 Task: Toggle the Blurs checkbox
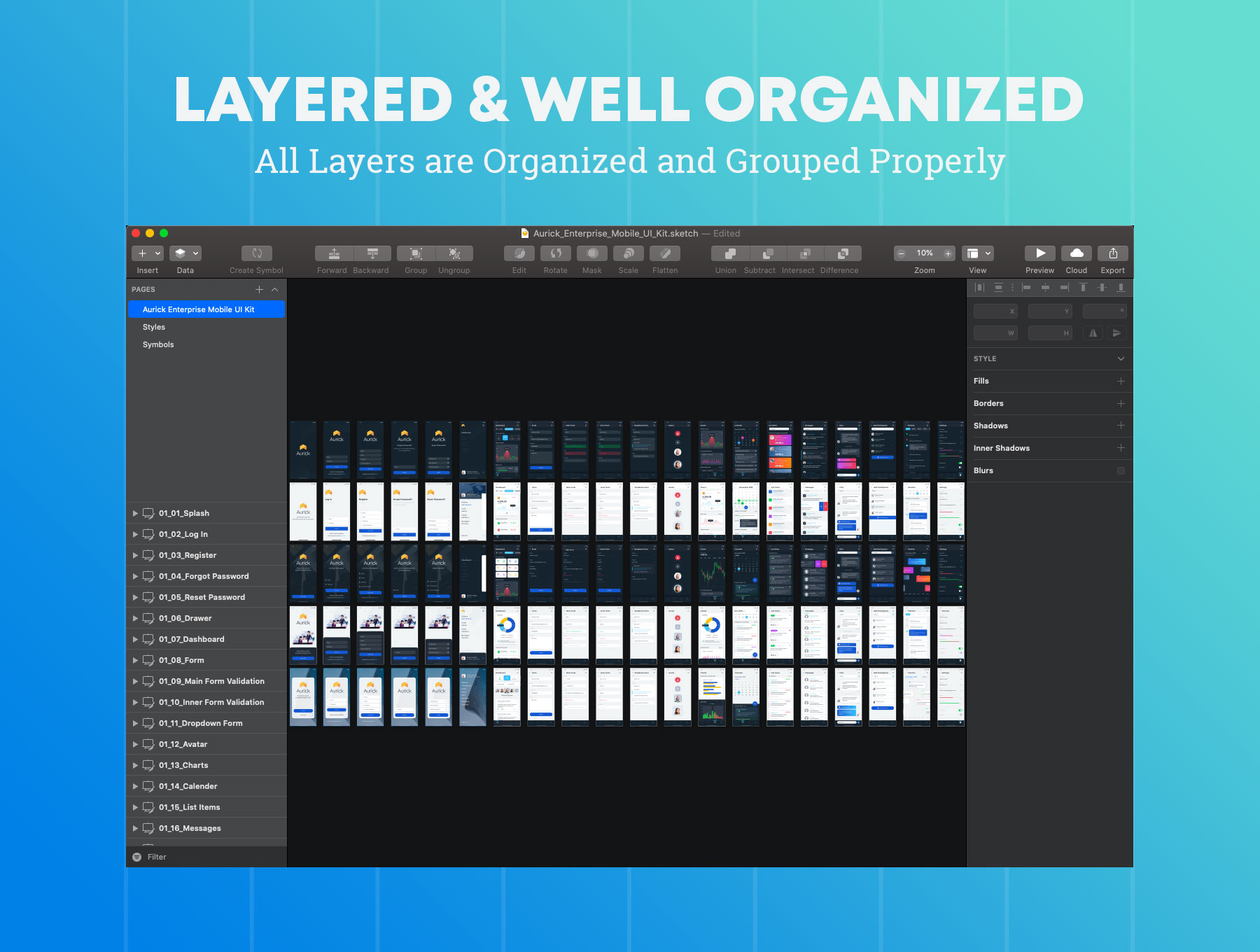[1121, 471]
